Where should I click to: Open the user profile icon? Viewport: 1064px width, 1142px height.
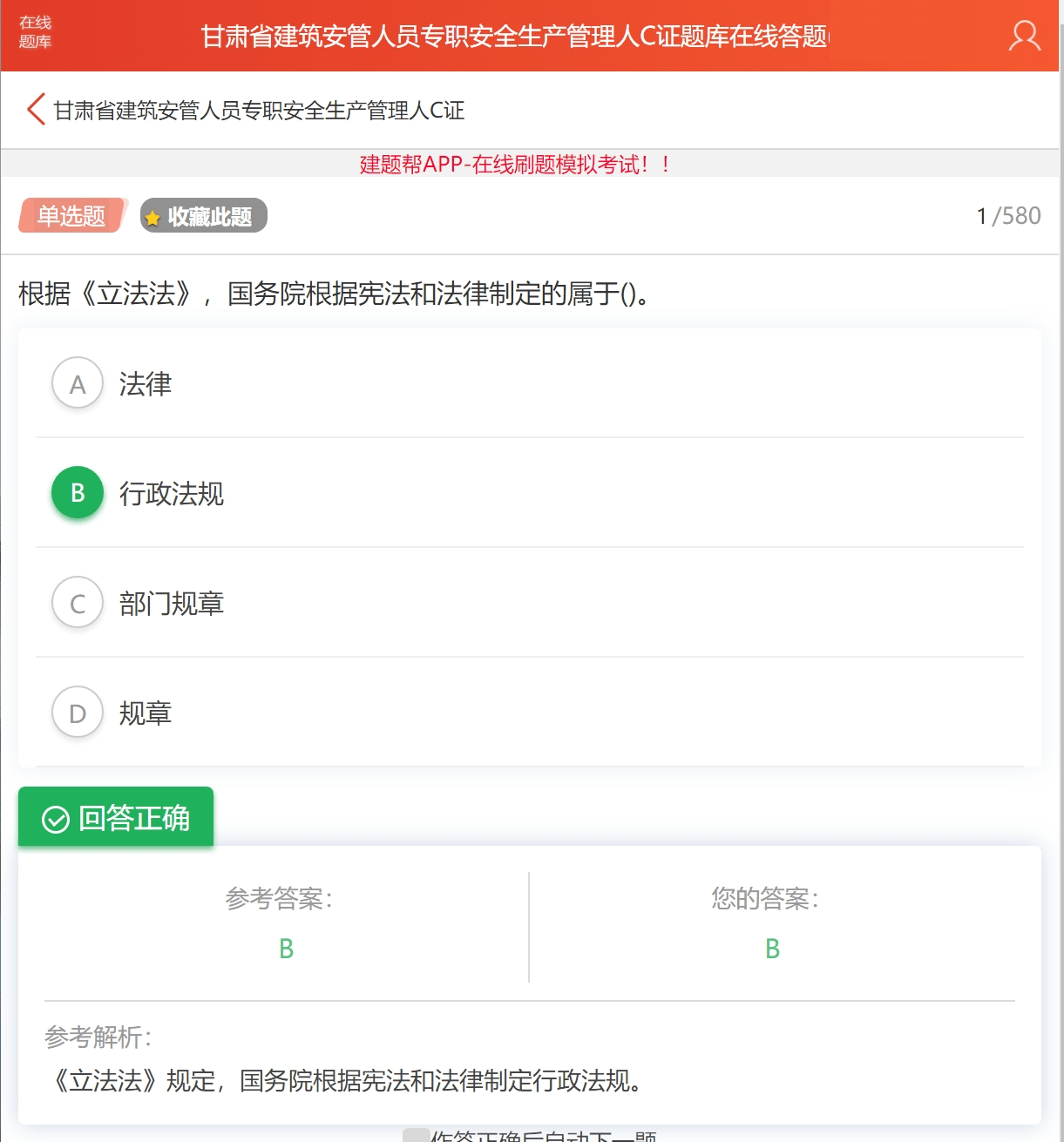(1025, 36)
